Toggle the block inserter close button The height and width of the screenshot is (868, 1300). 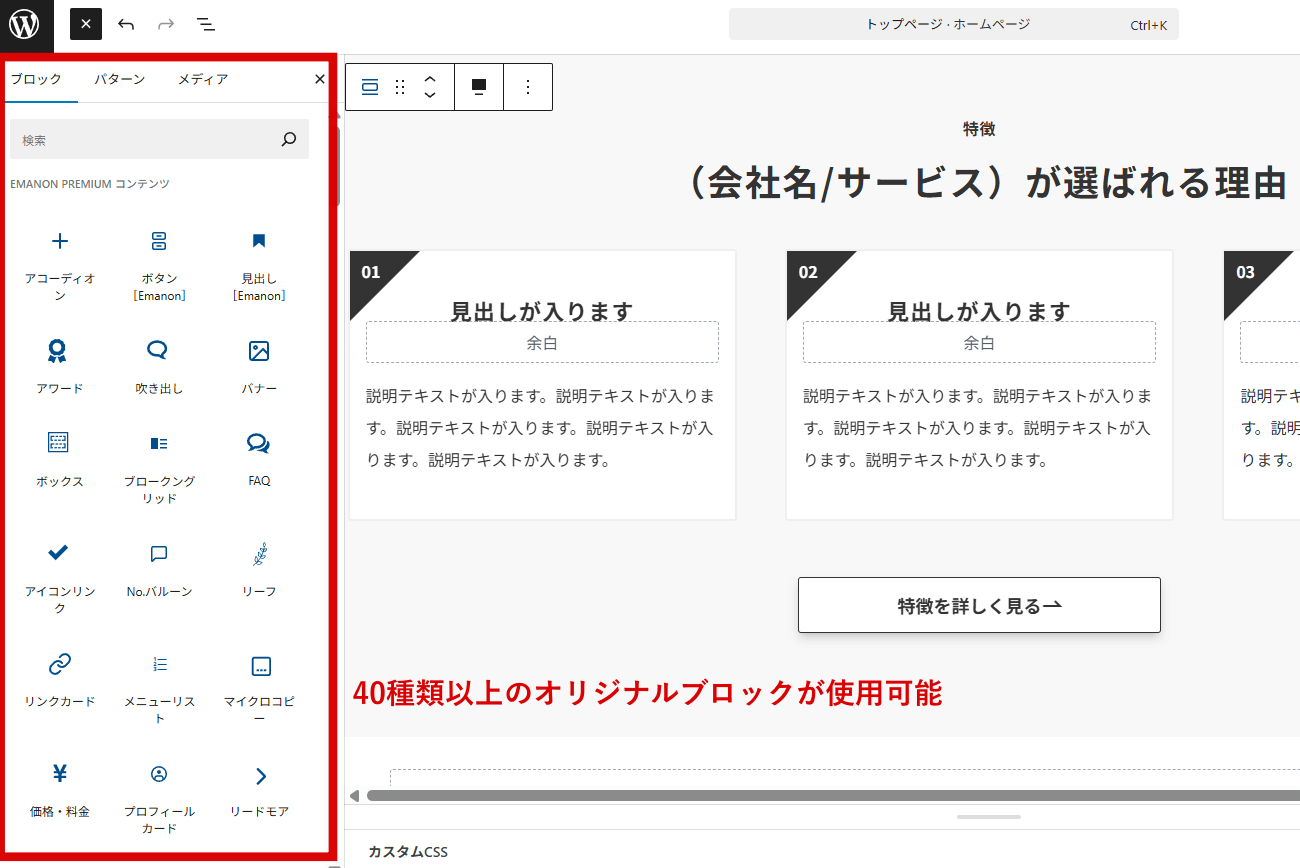pyautogui.click(x=86, y=25)
